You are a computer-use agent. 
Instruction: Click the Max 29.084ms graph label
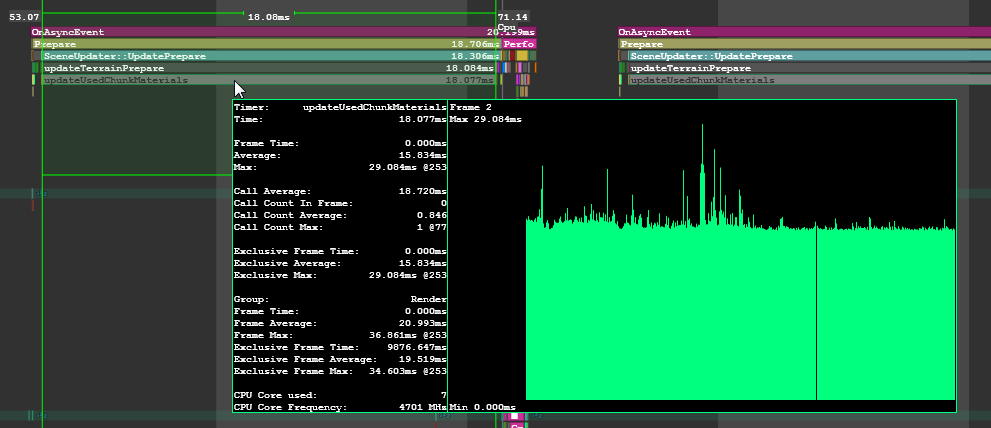[486, 119]
